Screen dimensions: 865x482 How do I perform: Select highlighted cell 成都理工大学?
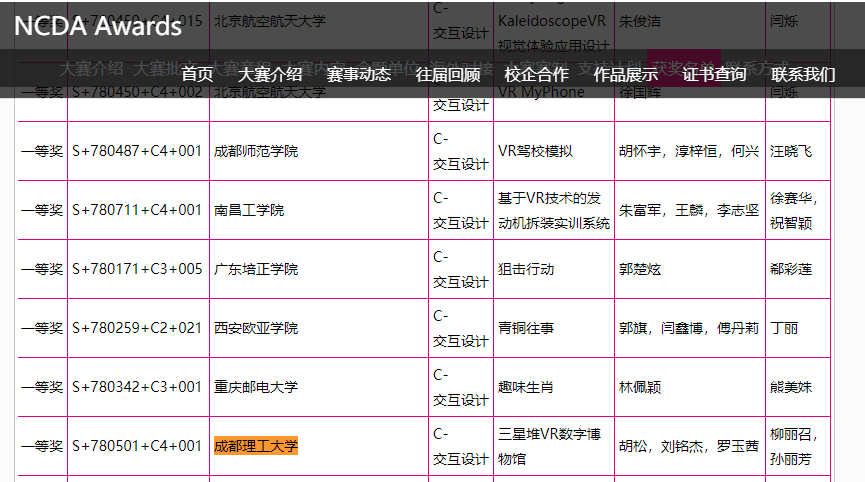coord(256,446)
